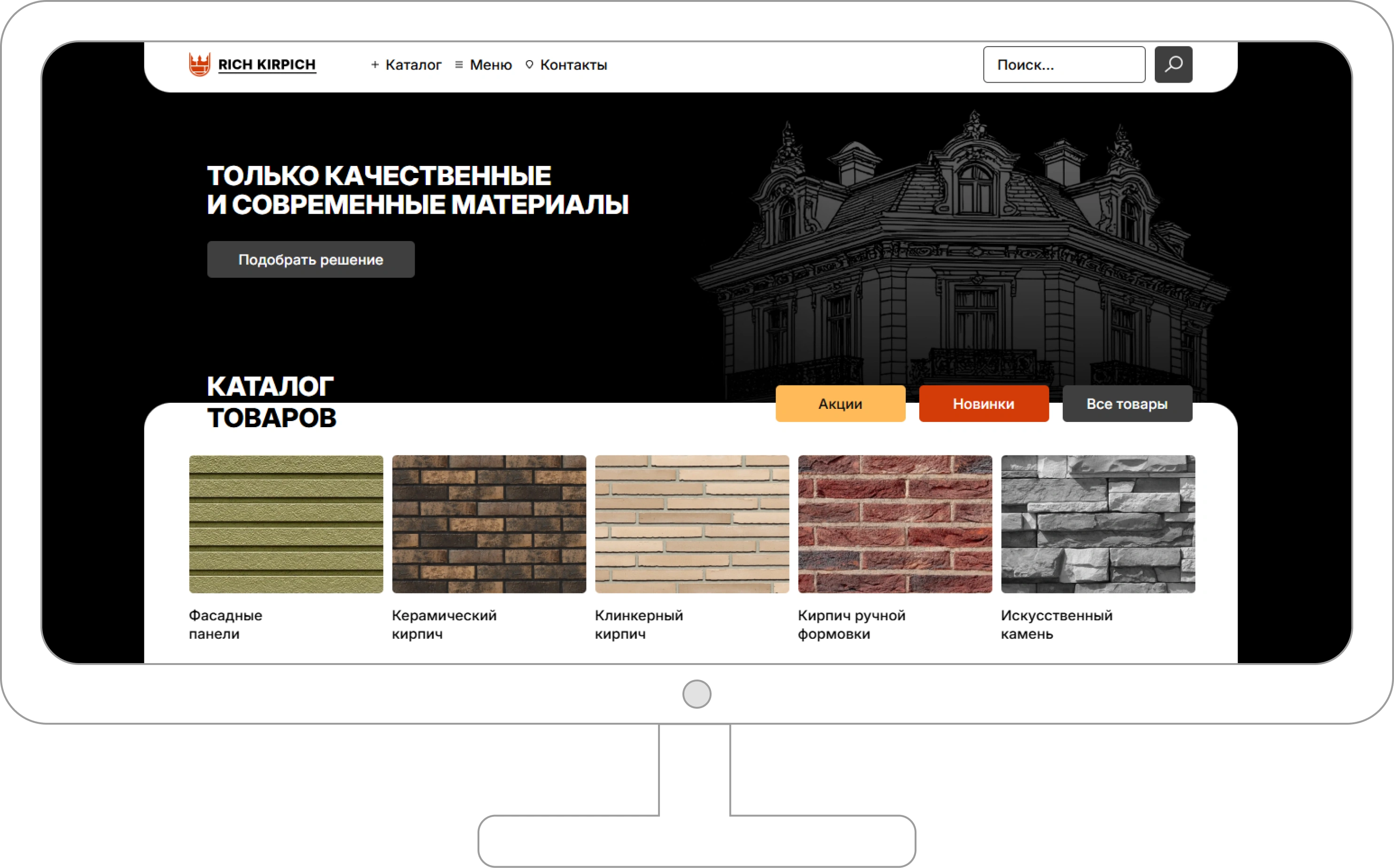This screenshot has width=1394, height=868.
Task: Select the yellow Акции filter button
Action: click(x=840, y=404)
